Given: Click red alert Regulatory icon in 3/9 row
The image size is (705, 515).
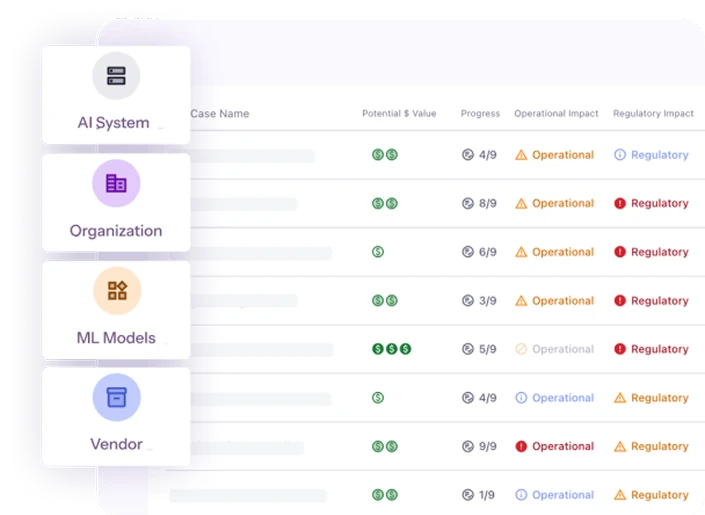Looking at the screenshot, I should (620, 300).
